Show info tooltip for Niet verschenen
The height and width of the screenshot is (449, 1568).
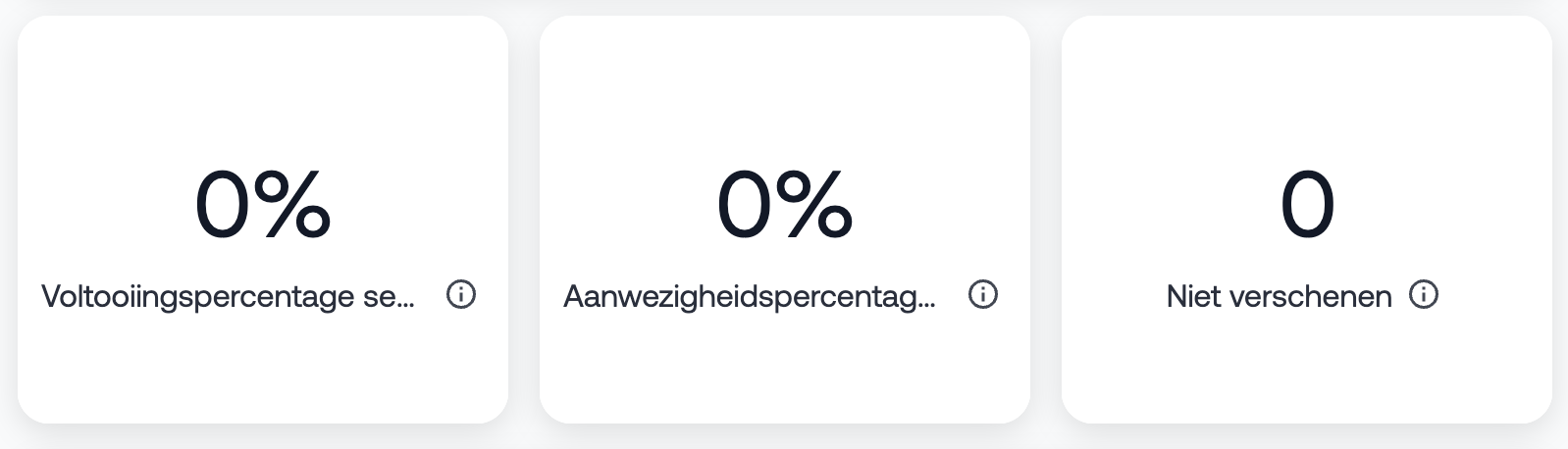click(1424, 294)
